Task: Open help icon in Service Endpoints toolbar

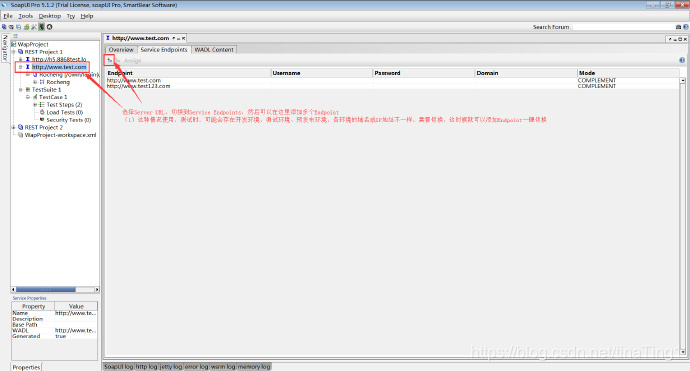Action: point(682,60)
